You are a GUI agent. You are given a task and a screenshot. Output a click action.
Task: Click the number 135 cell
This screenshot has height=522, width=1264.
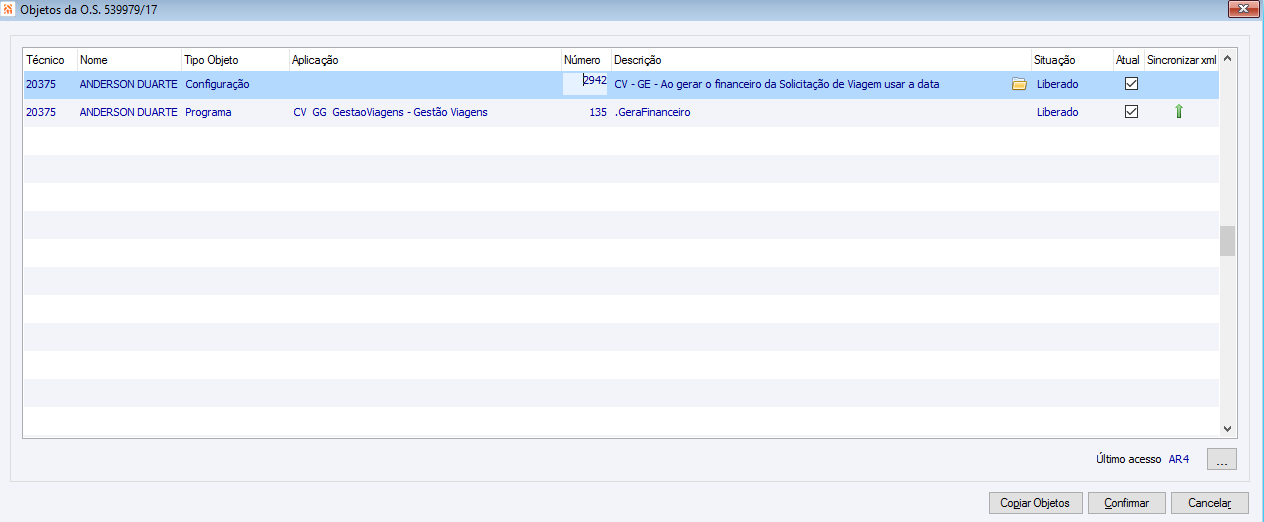tap(598, 112)
